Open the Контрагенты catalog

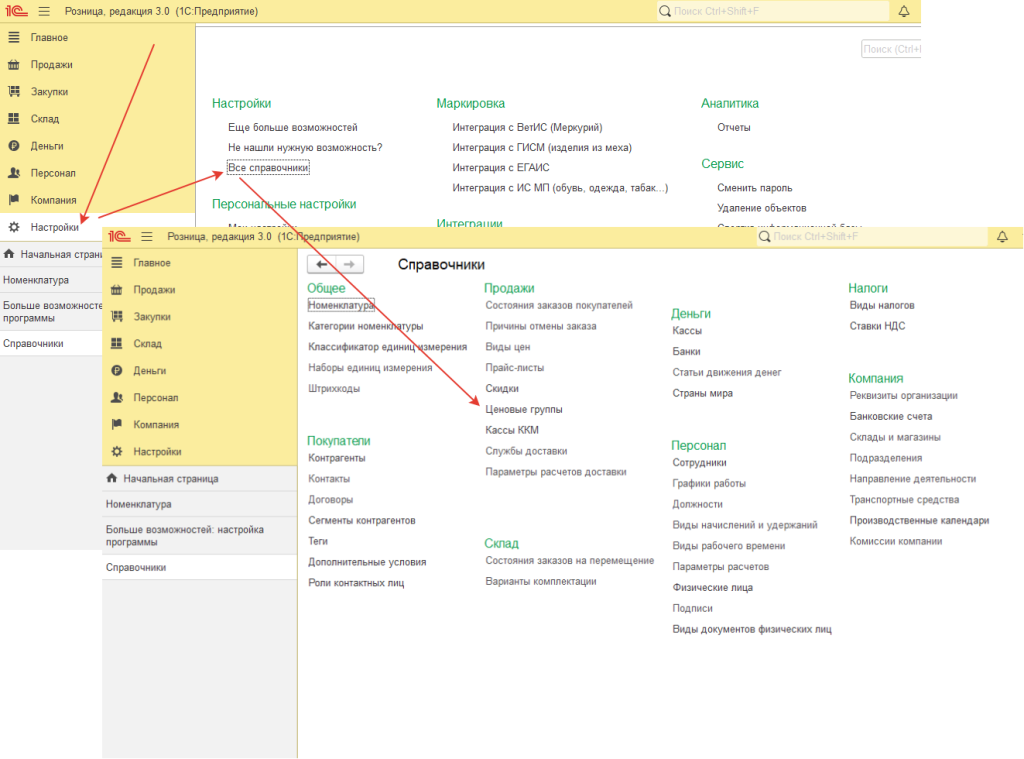337,458
